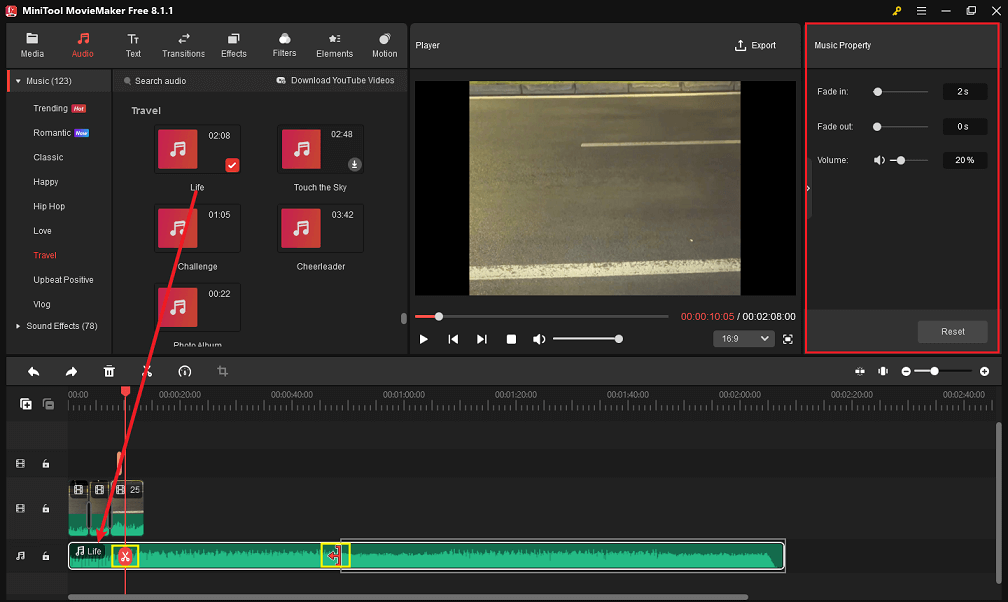Collapse the Music (123) category
The image size is (1008, 602).
coord(18,81)
